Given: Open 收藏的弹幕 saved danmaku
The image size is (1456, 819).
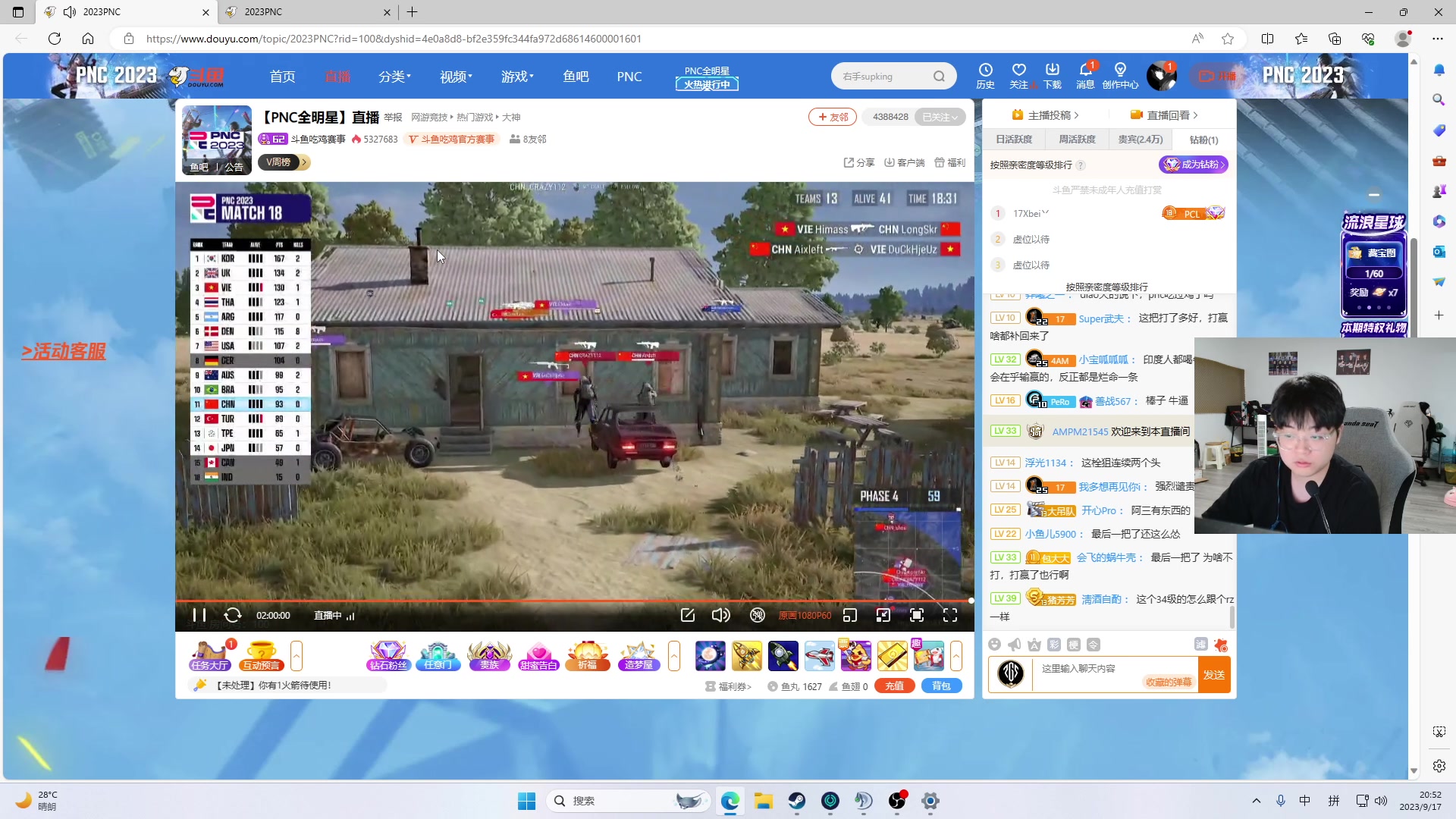Looking at the screenshot, I should (x=1169, y=682).
